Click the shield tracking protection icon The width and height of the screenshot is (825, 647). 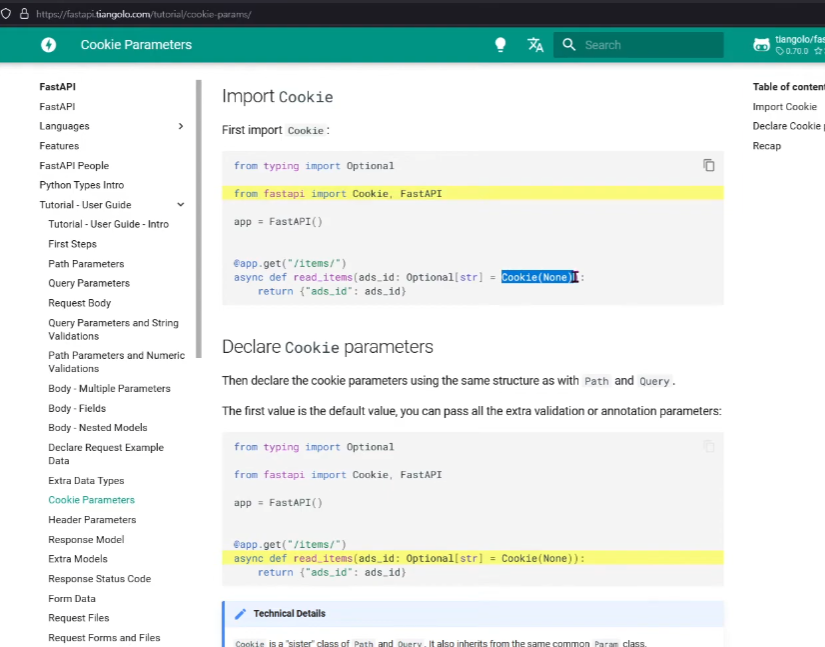(x=6, y=14)
